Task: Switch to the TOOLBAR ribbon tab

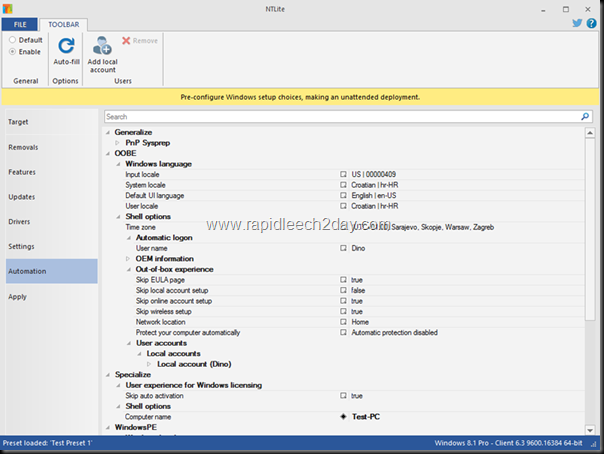Action: 64,24
